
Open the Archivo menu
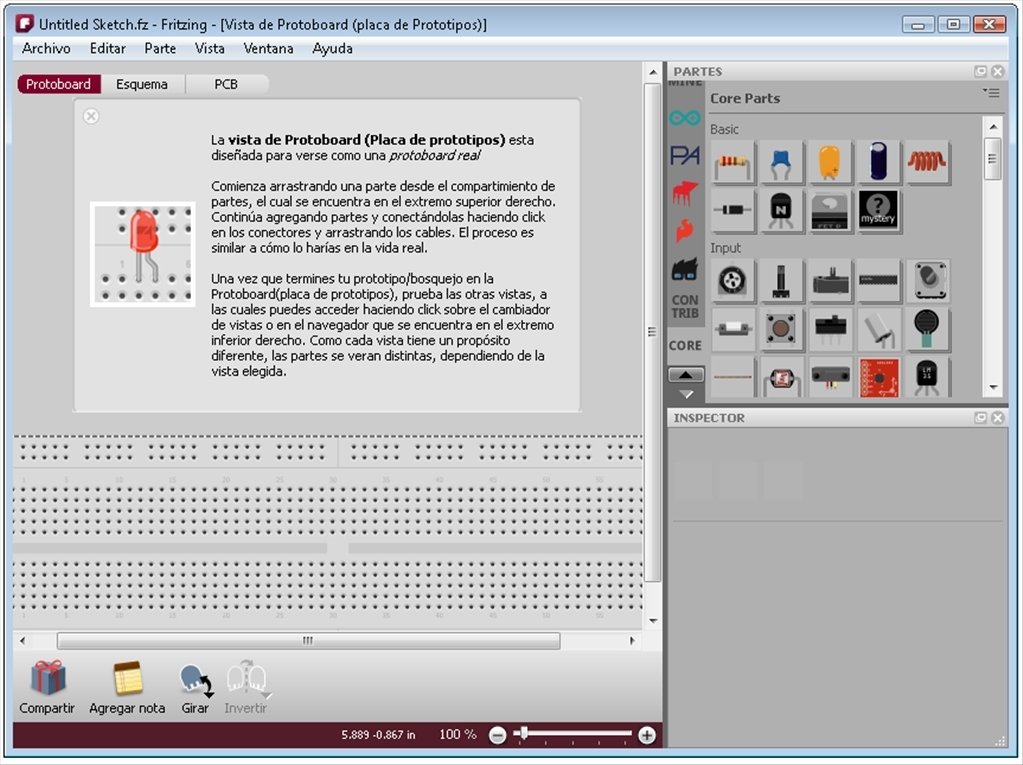point(46,48)
